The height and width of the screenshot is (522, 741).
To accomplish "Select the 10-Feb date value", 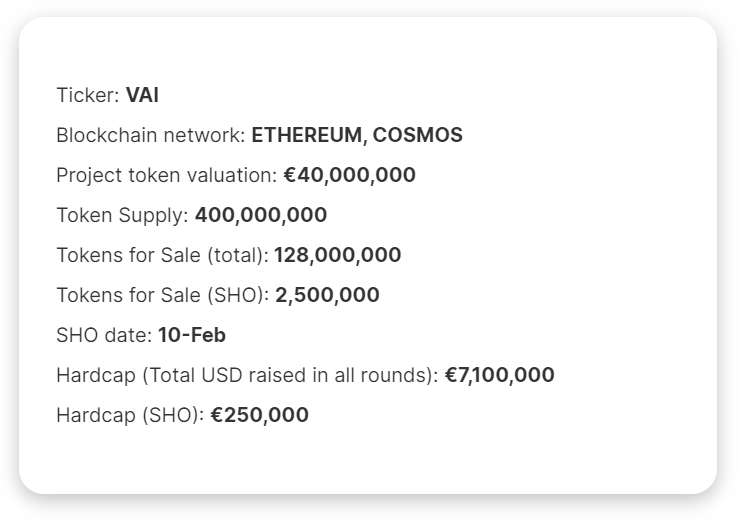I will point(192,335).
